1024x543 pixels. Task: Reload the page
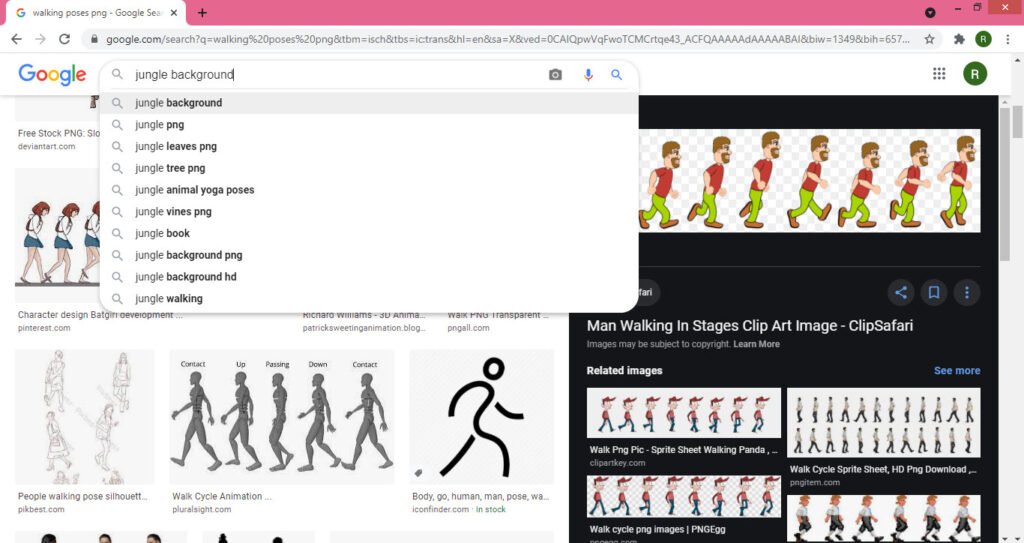point(64,39)
